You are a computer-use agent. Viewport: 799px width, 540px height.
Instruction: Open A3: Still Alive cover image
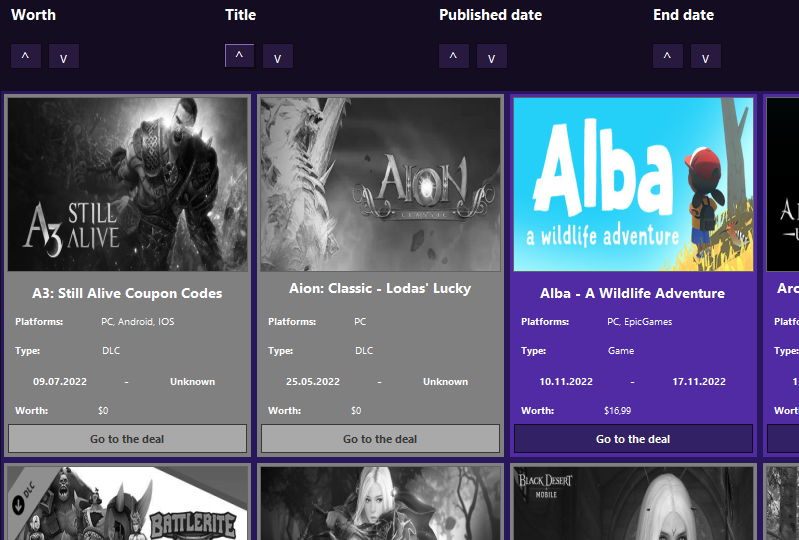(127, 184)
